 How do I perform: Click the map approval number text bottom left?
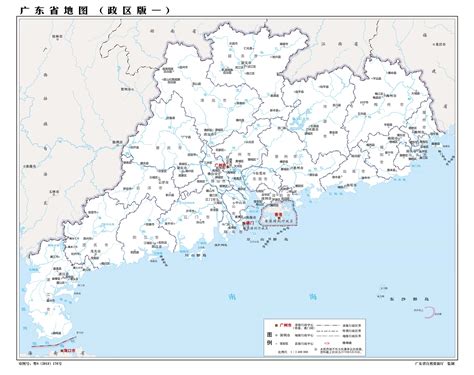point(41,363)
